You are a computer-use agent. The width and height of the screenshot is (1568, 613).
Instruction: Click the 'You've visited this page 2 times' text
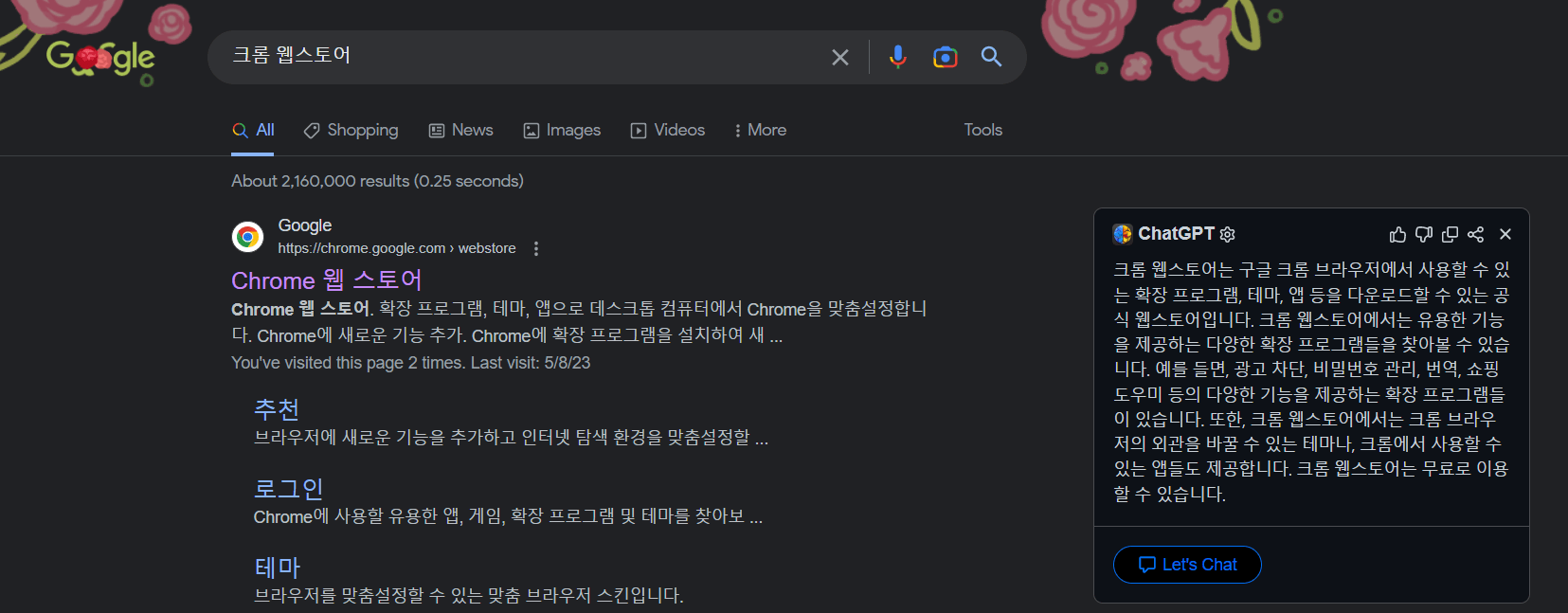pyautogui.click(x=411, y=363)
